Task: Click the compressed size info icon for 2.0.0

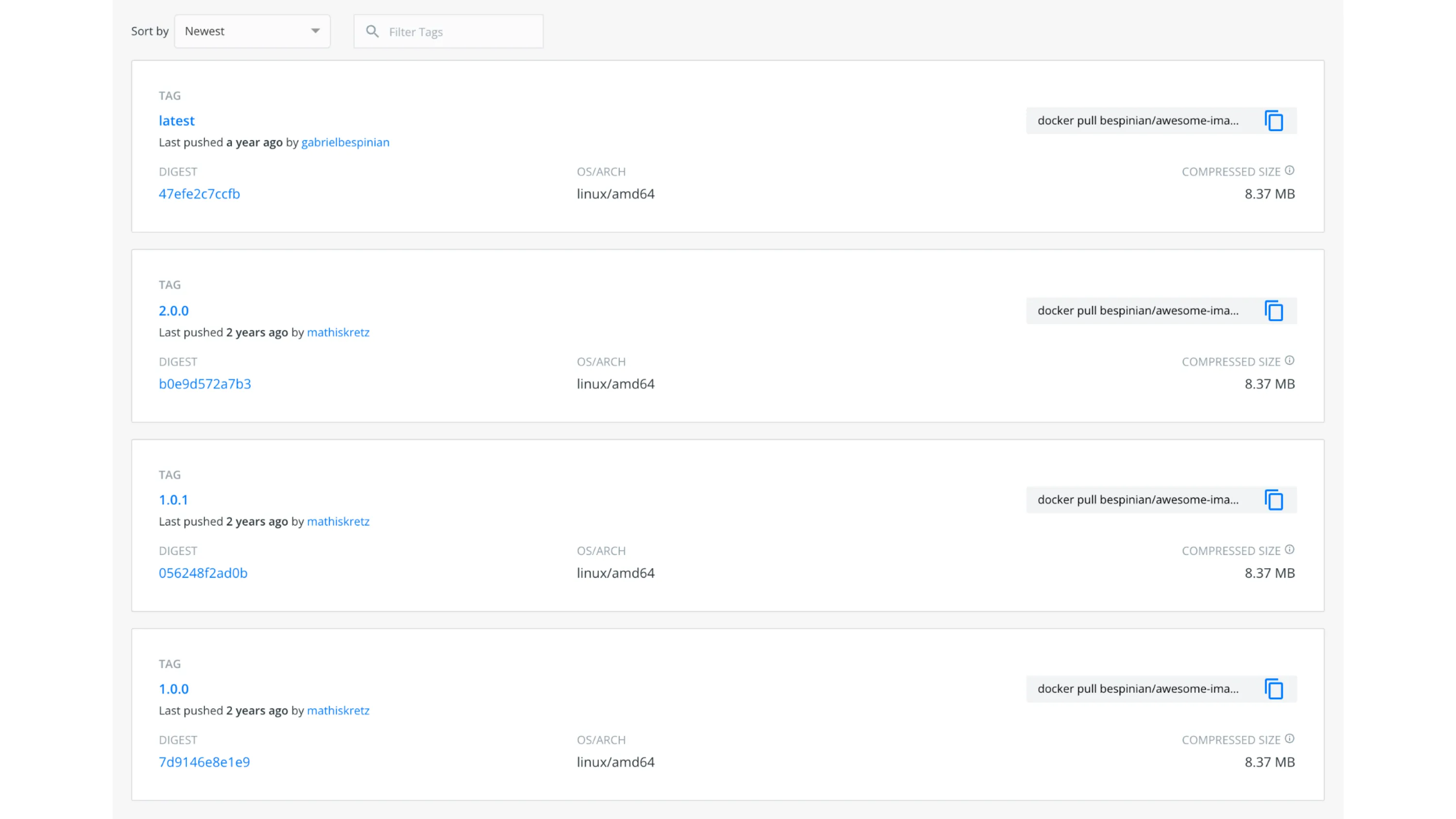Action: [1289, 360]
